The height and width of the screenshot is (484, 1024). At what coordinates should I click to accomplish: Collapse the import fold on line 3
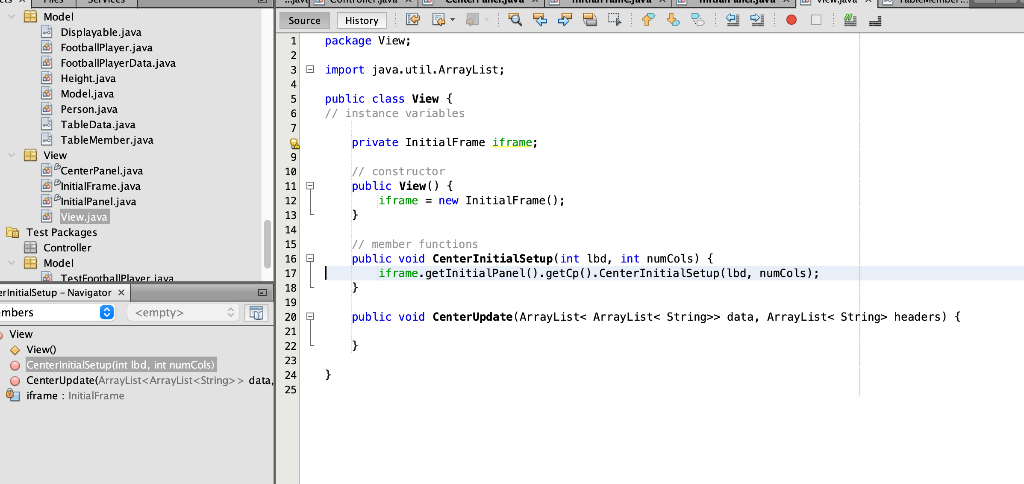310,69
